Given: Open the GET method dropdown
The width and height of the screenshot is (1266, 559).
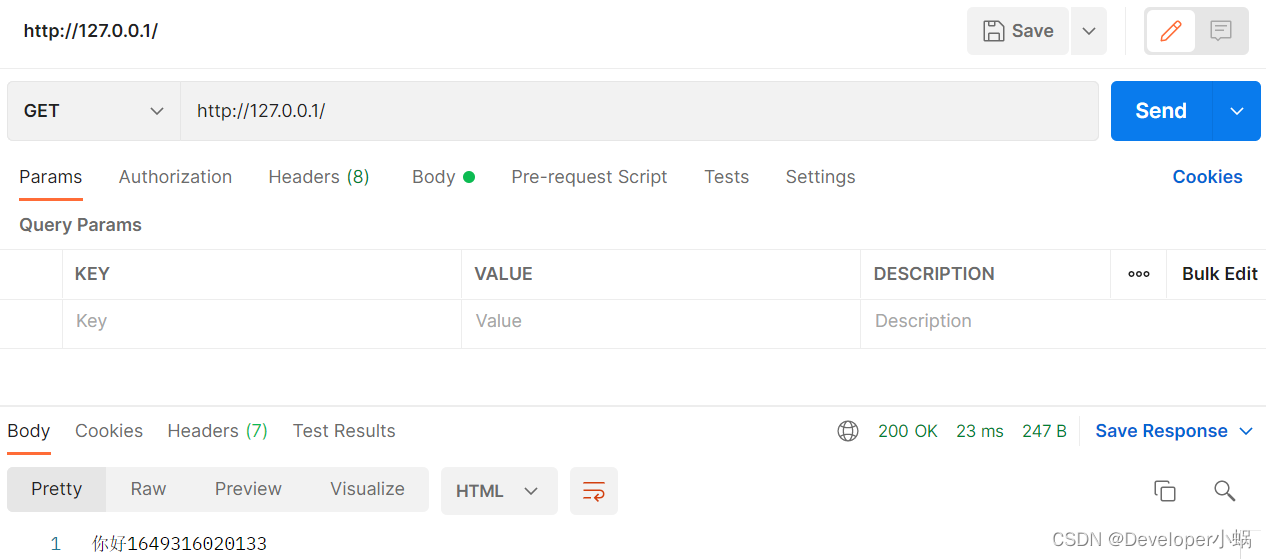Looking at the screenshot, I should [94, 111].
